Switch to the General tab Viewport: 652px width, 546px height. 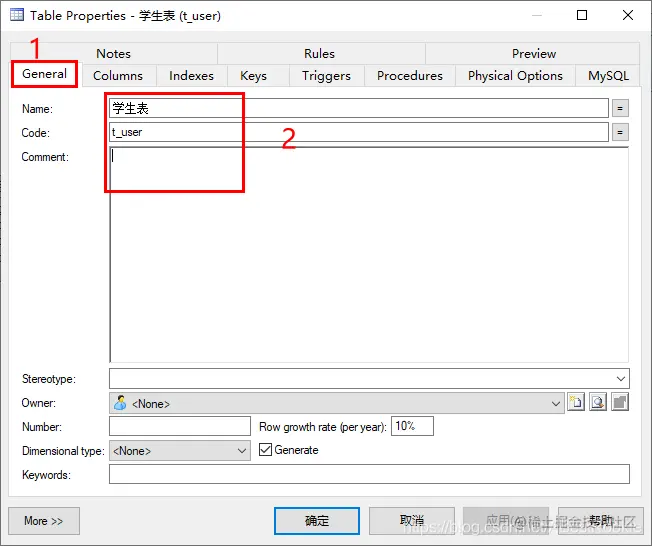[x=44, y=74]
